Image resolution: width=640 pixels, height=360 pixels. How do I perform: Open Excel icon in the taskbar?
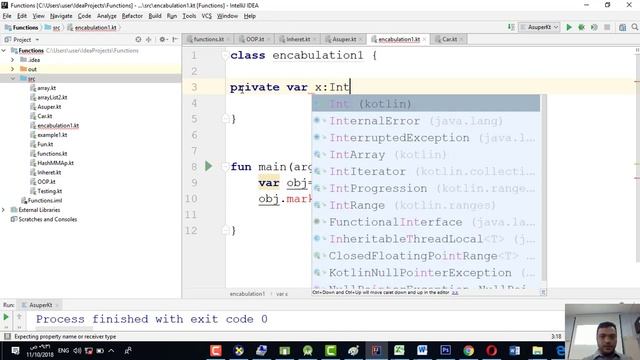pos(399,350)
